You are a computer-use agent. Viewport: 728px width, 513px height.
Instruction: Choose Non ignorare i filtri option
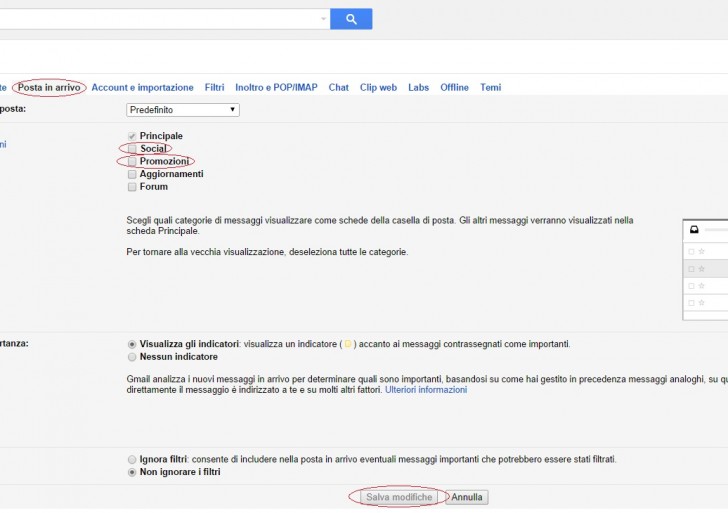[132, 472]
